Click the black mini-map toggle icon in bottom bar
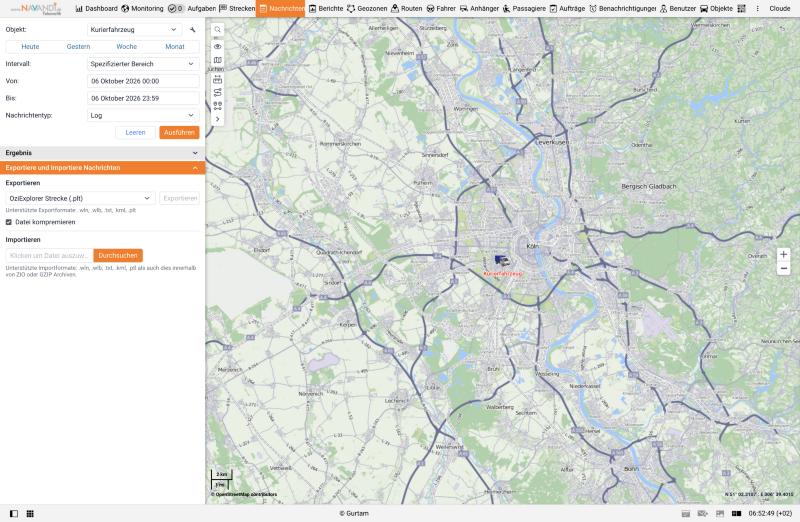800x522 pixels. click(x=736, y=513)
